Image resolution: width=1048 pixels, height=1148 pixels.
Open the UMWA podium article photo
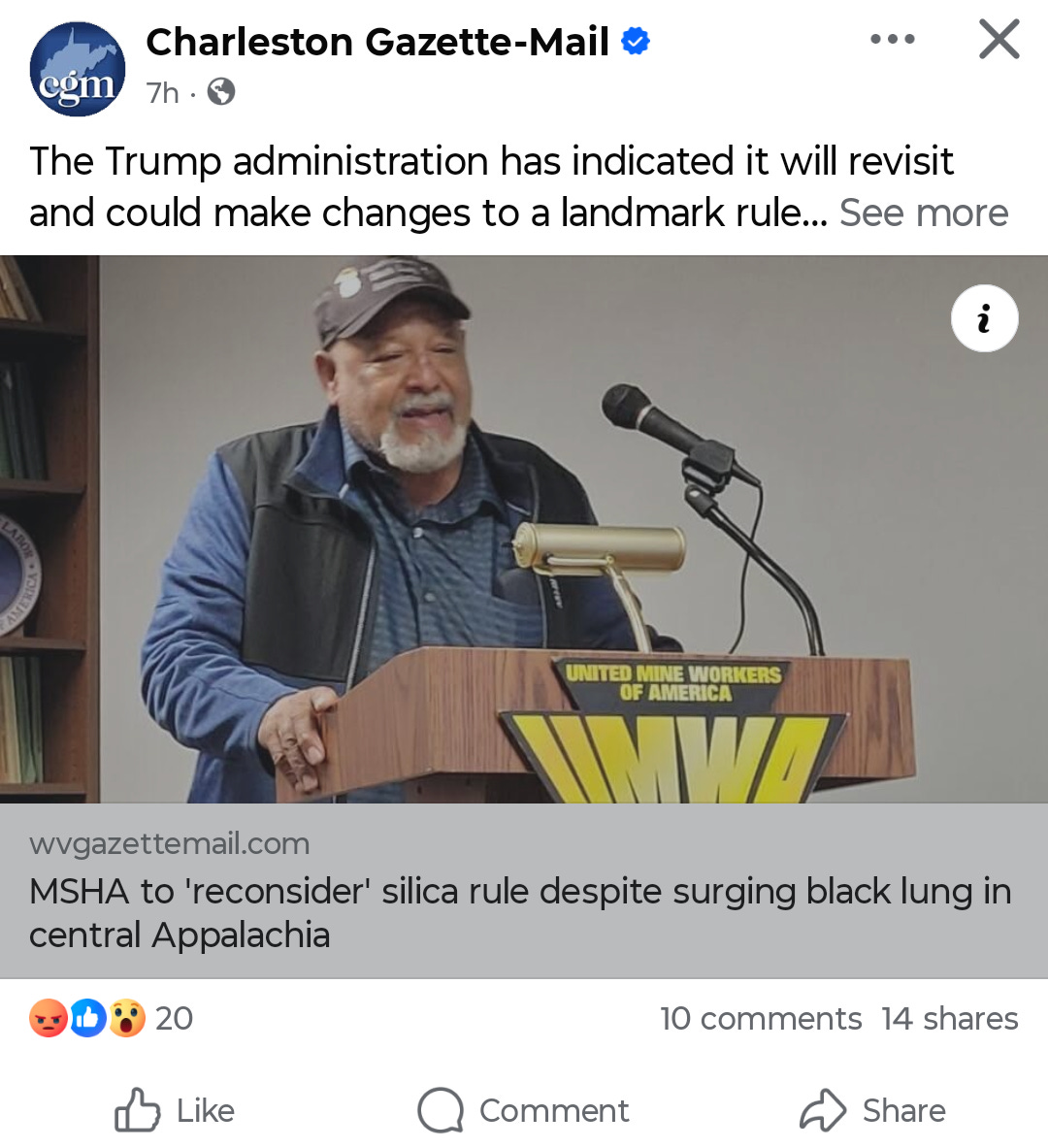[x=524, y=529]
